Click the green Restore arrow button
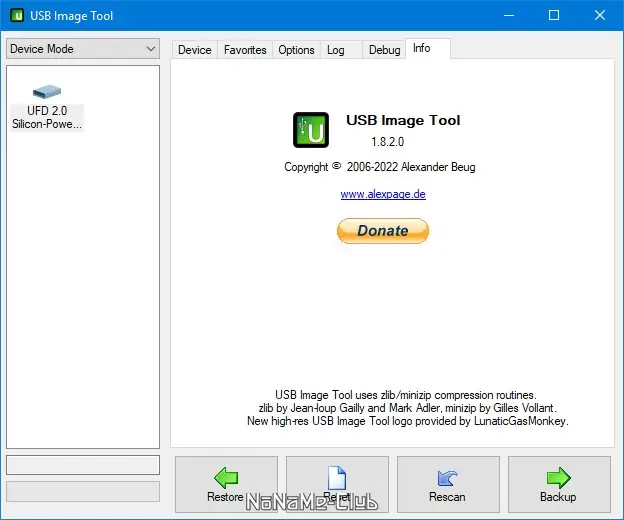Screen dimensions: 624x520 coord(226,484)
